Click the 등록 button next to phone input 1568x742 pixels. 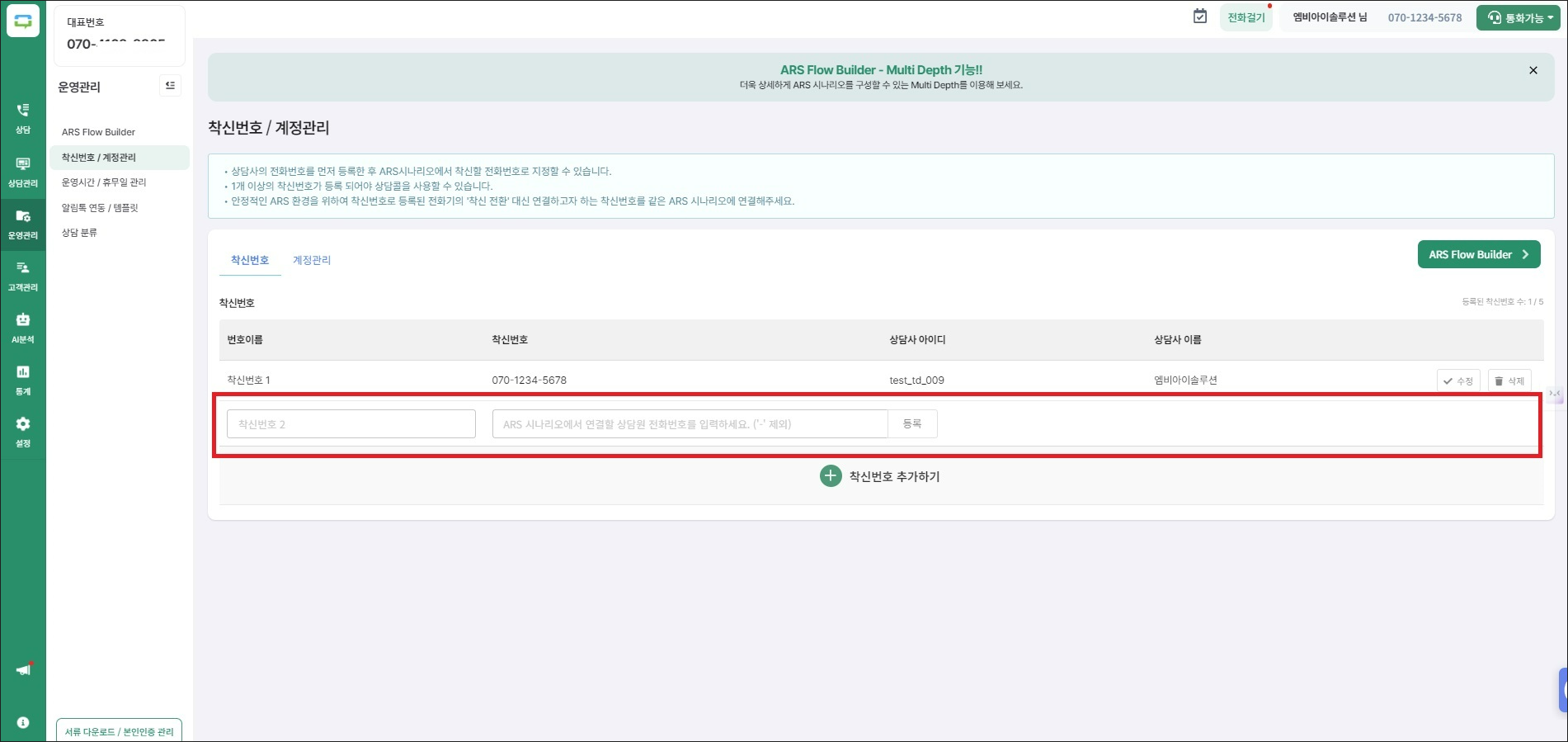tap(912, 423)
